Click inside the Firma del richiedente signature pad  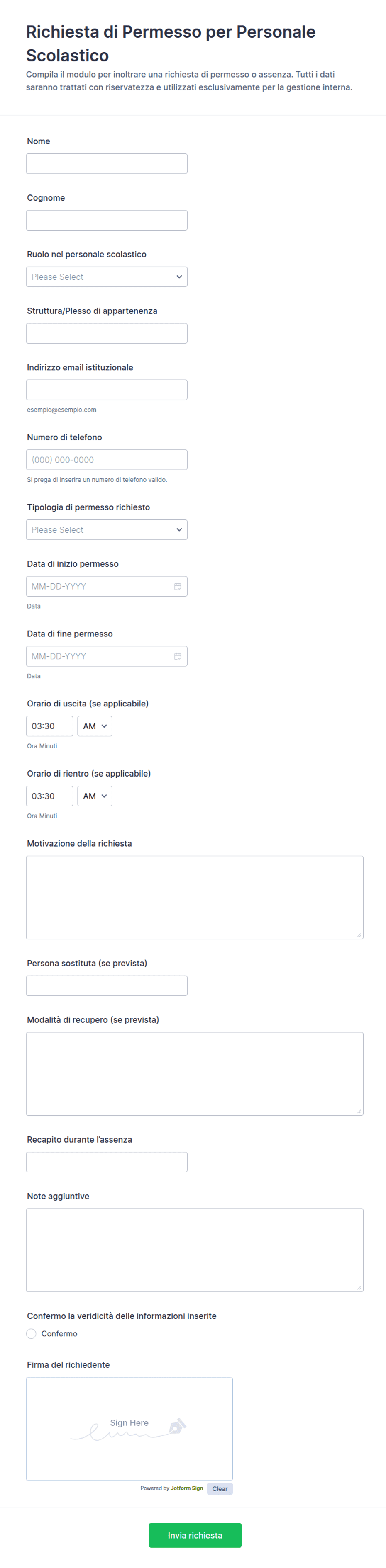[129, 1429]
